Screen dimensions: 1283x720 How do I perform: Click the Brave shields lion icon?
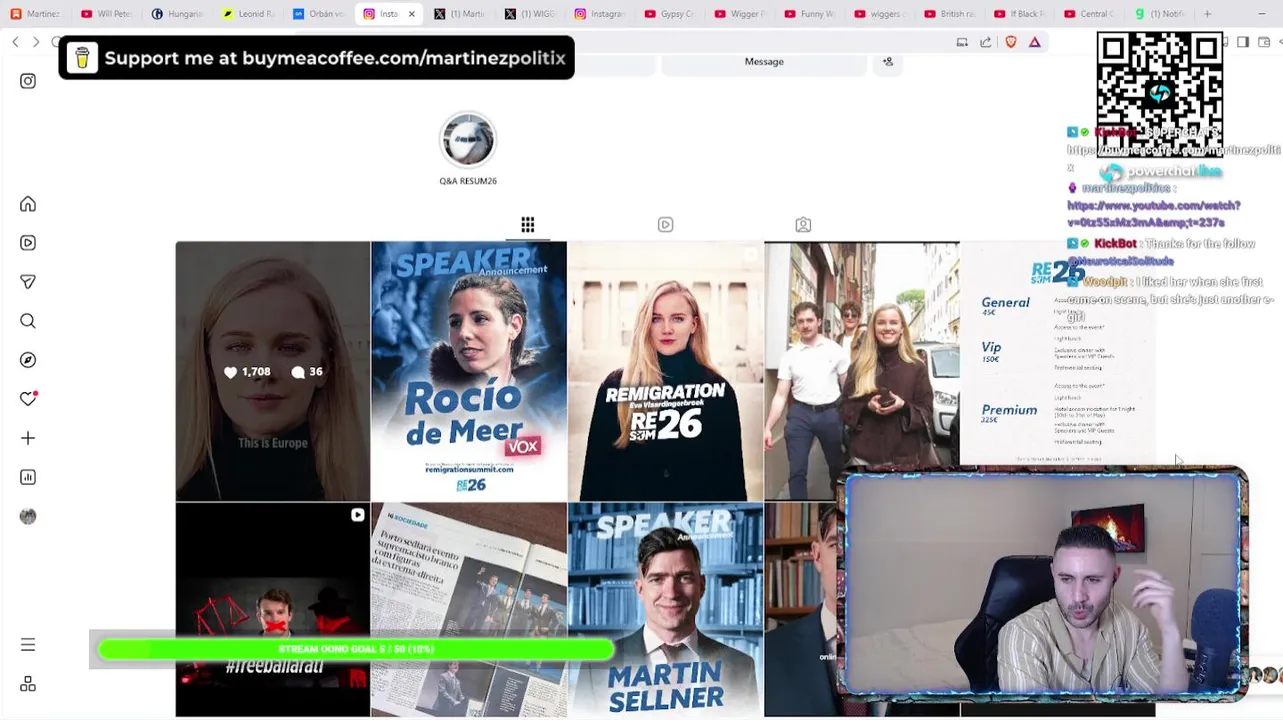pyautogui.click(x=1011, y=42)
